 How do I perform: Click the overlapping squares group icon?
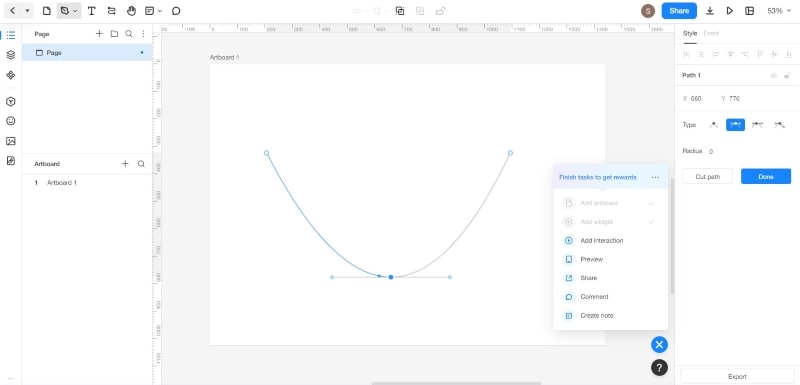[x=400, y=11]
